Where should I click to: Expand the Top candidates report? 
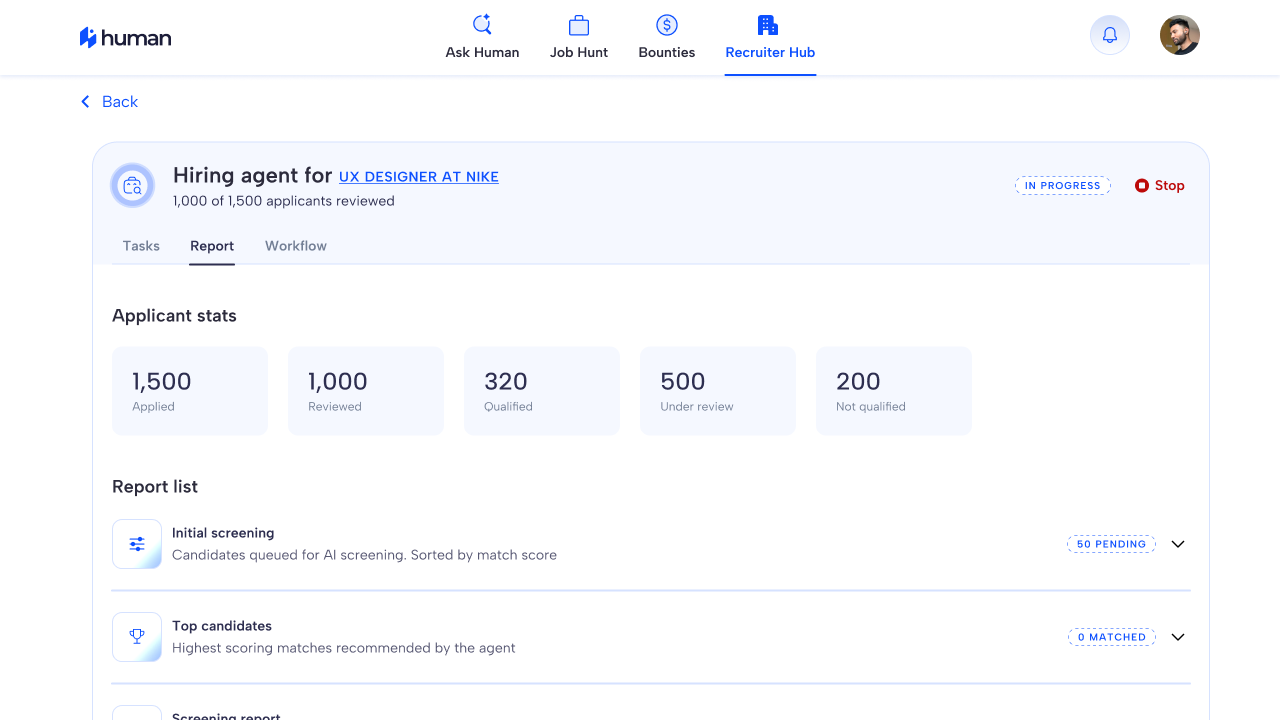coord(1178,637)
